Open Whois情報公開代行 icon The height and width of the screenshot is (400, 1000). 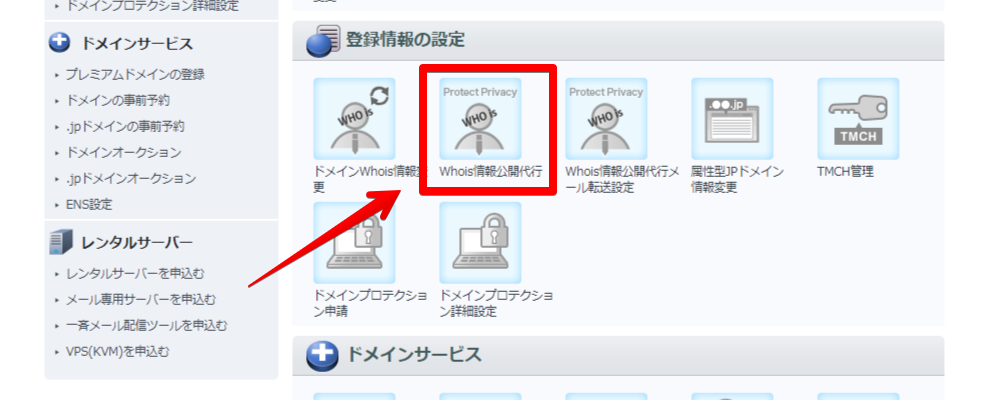[480, 119]
